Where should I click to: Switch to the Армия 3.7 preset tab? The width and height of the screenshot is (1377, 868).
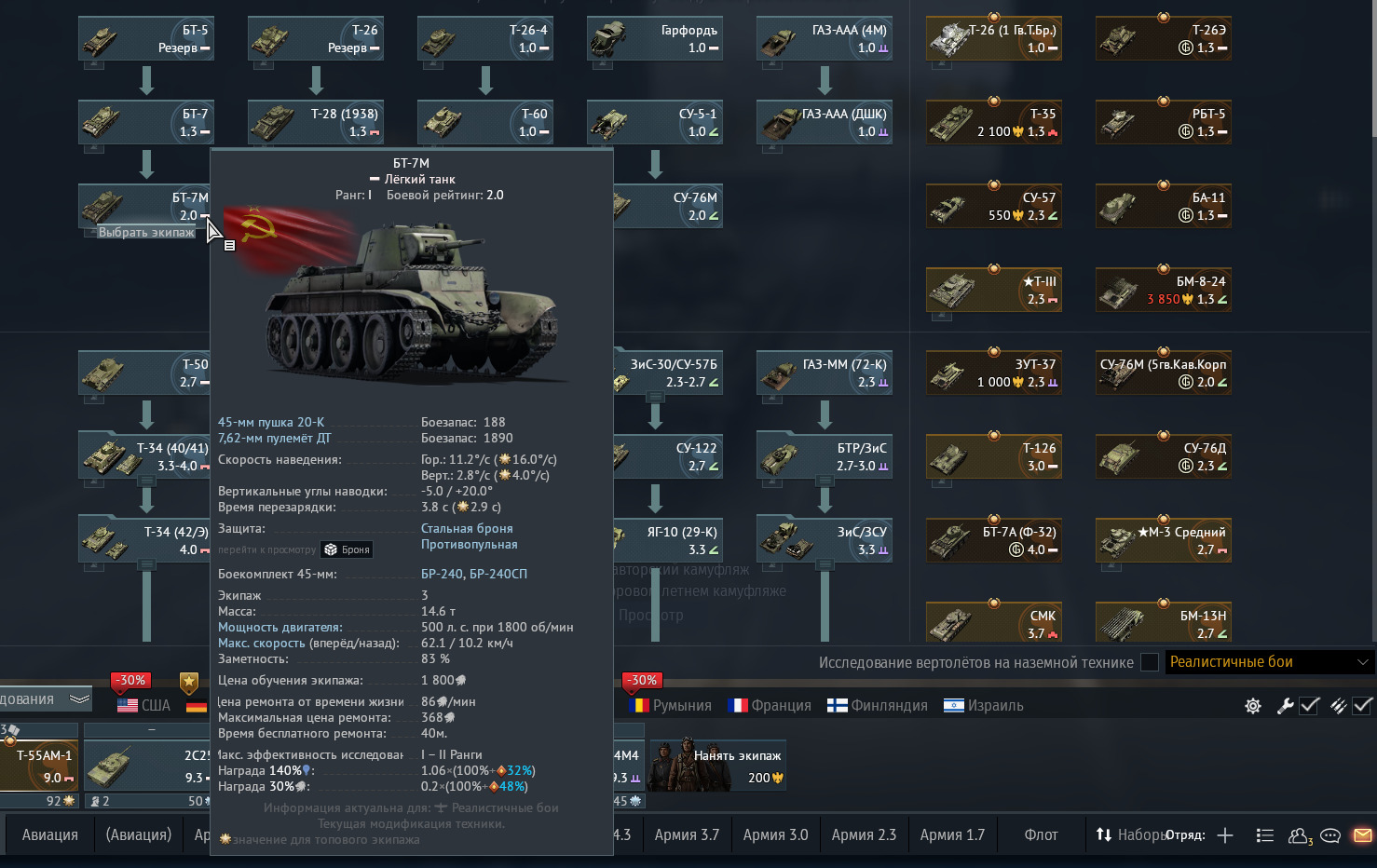[x=687, y=834]
